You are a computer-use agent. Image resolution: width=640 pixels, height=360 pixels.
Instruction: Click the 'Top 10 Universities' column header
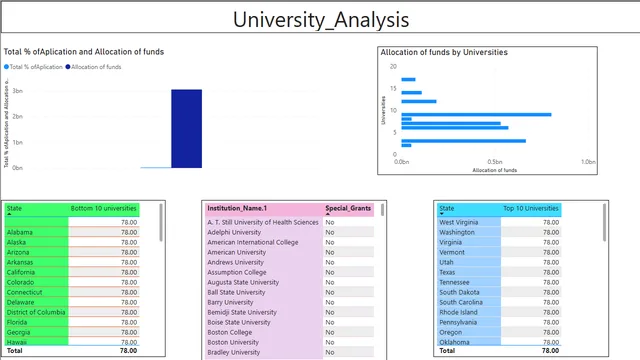tap(531, 209)
